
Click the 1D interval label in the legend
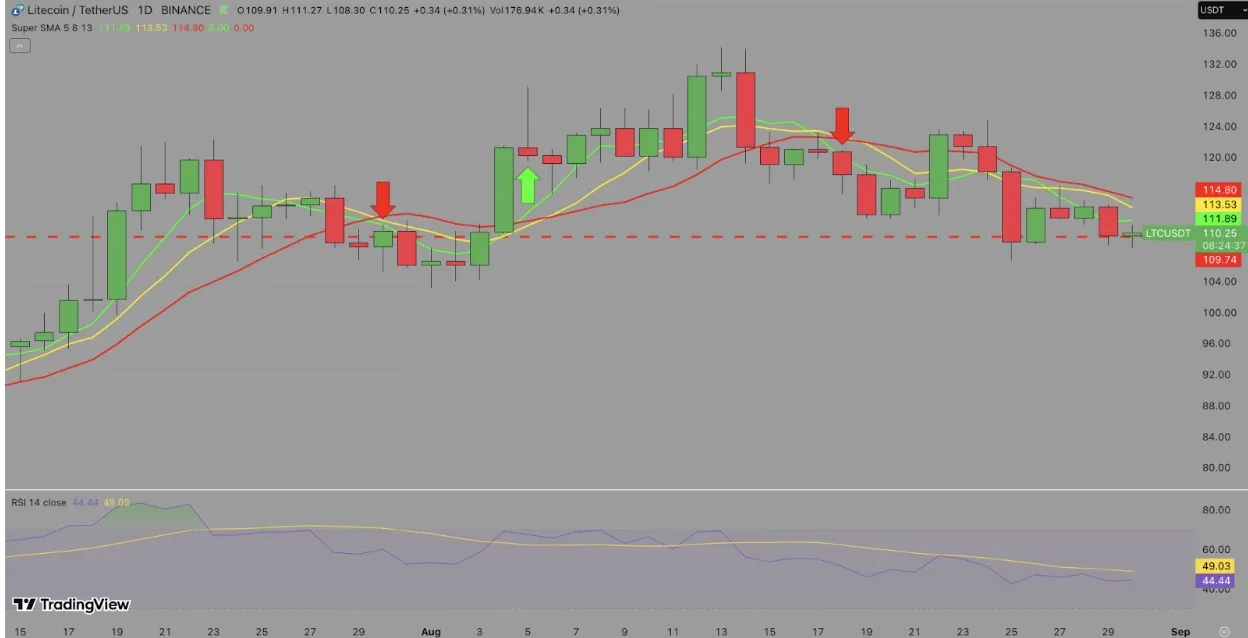click(x=144, y=10)
